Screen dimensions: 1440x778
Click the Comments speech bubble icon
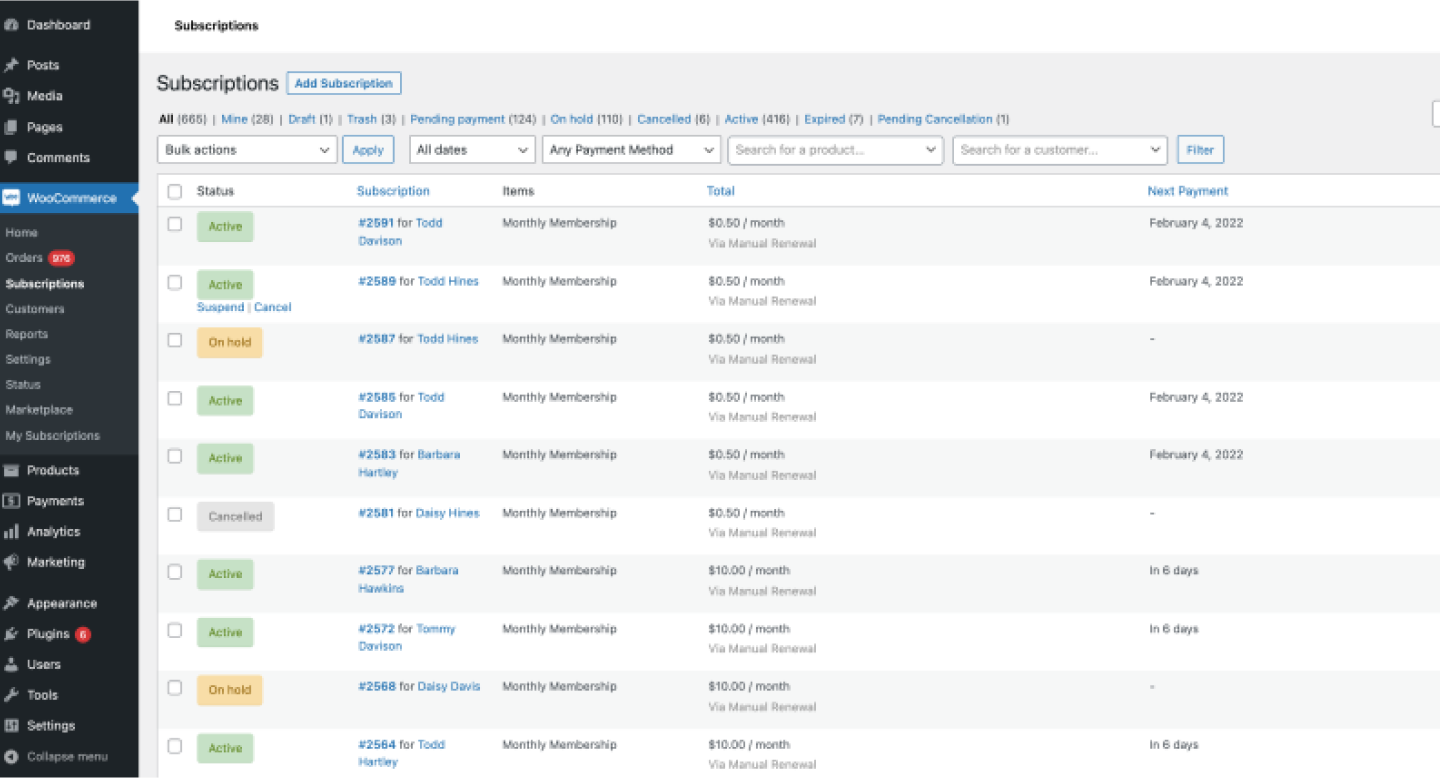[x=11, y=158]
